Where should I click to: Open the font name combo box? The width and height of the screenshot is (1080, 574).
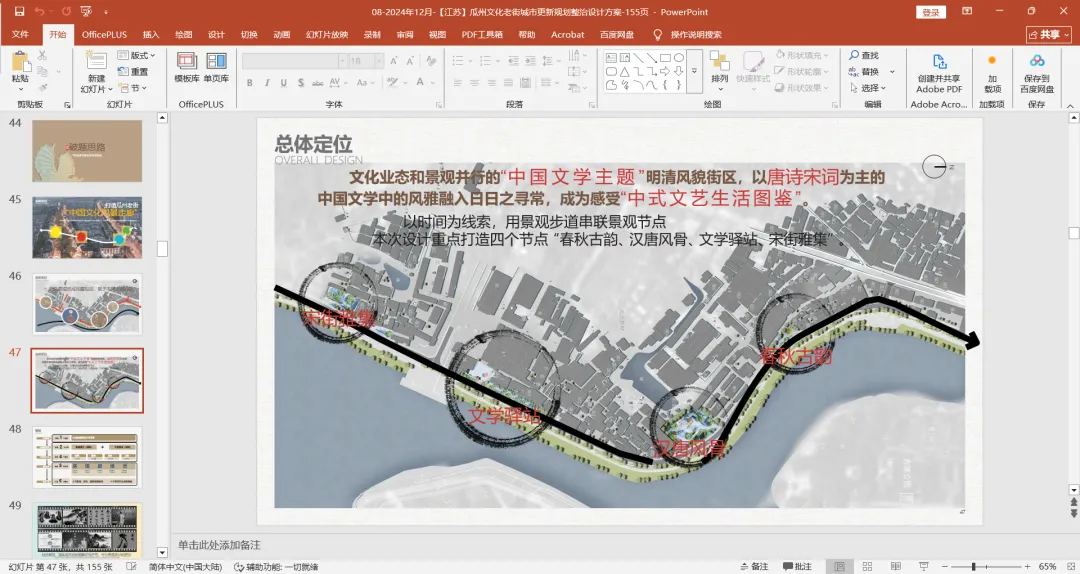coord(294,61)
